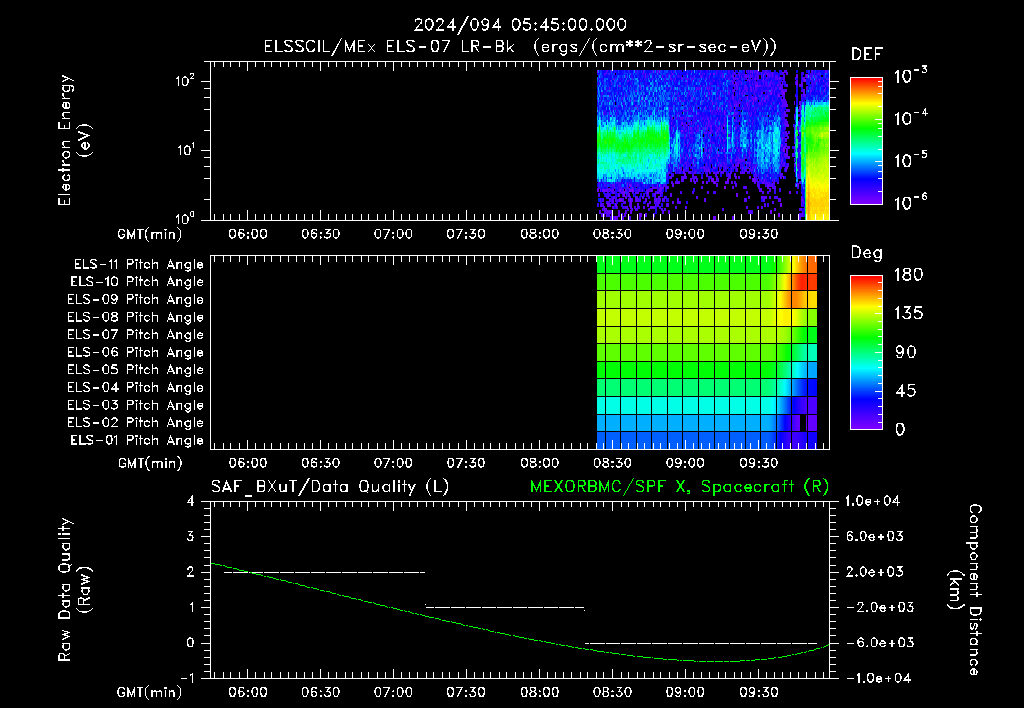Click the 10^-4 DEF scale value

click(x=910, y=118)
